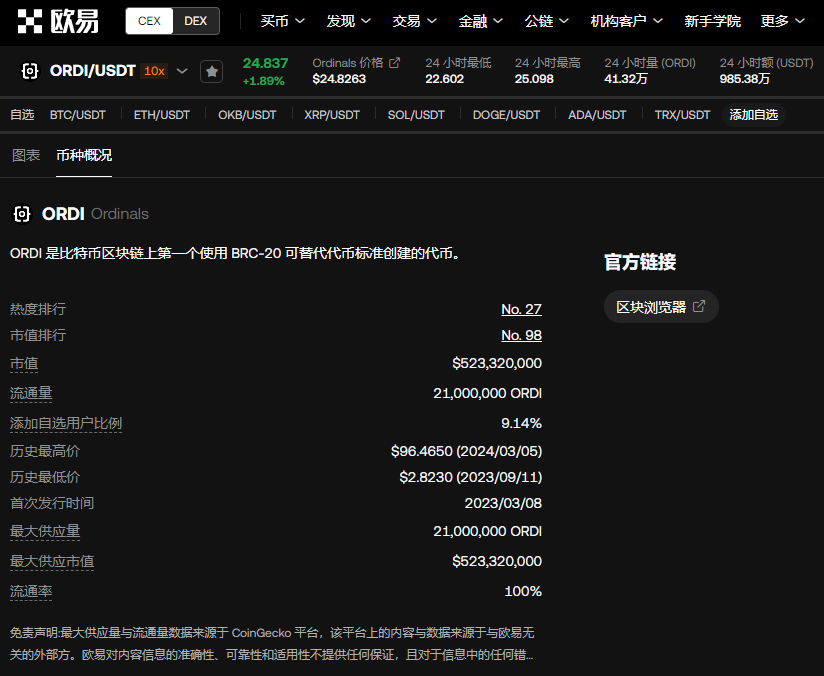Image resolution: width=824 pixels, height=676 pixels.
Task: Open the 新手学院 menu item
Action: [x=712, y=21]
